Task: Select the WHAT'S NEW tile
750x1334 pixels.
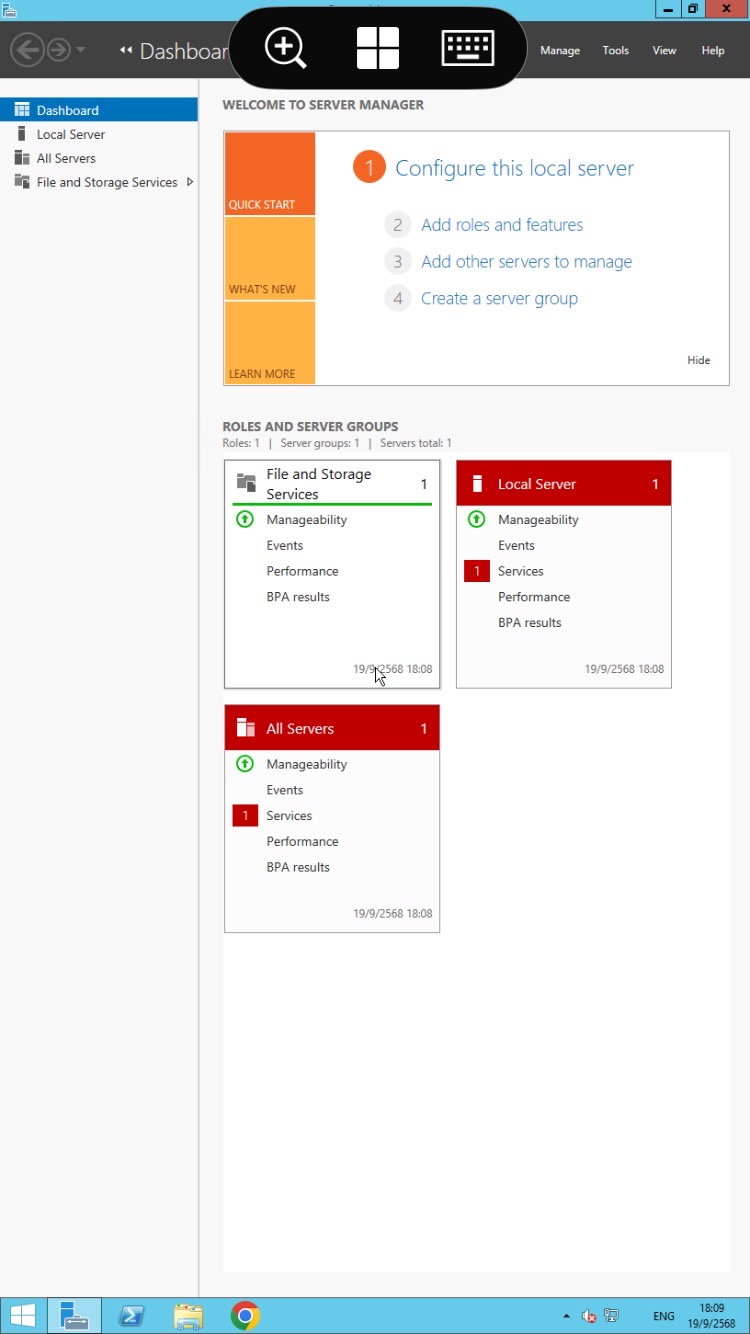Action: tap(270, 258)
